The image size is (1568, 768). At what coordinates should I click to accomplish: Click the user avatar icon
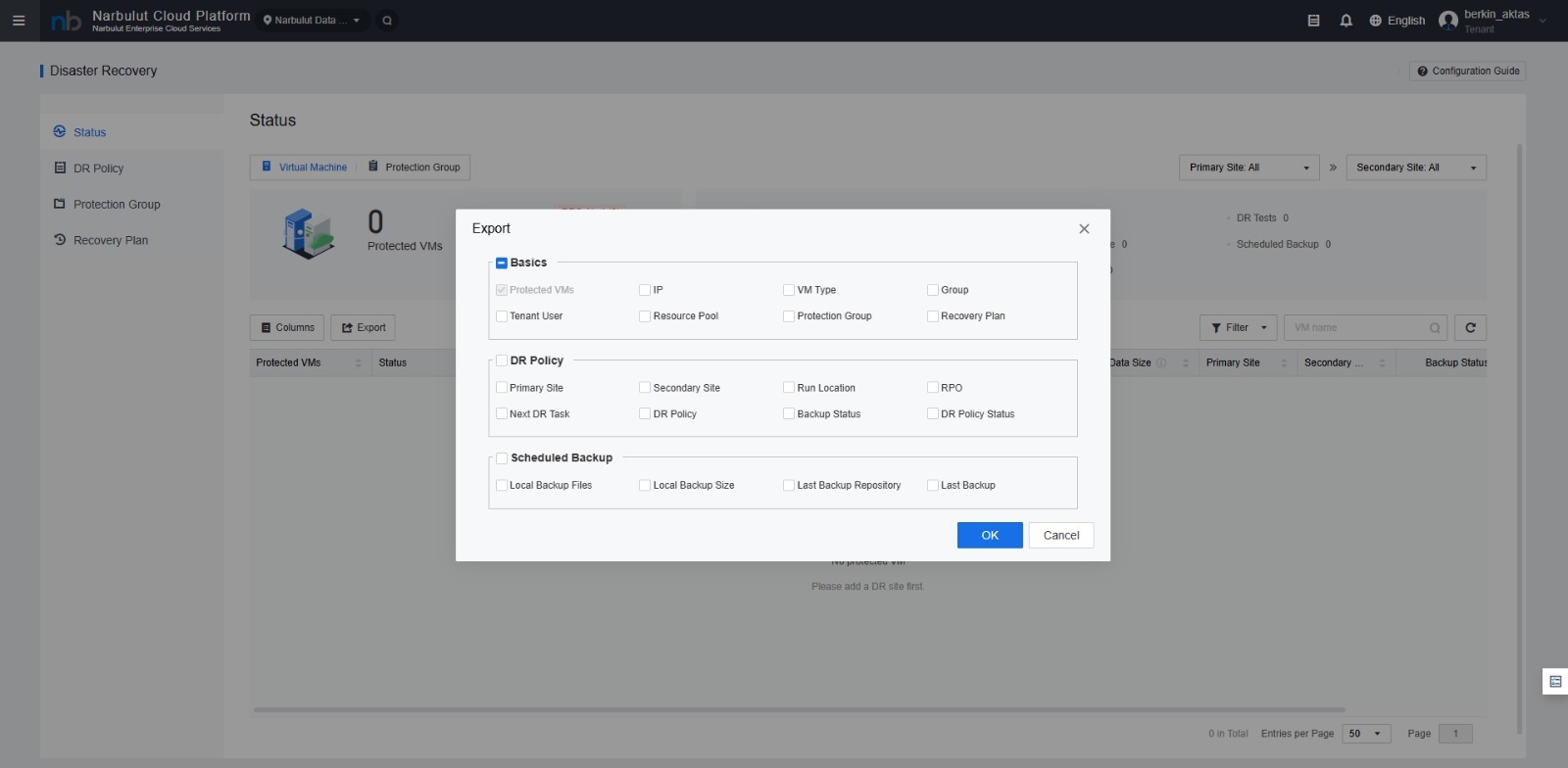(1448, 21)
